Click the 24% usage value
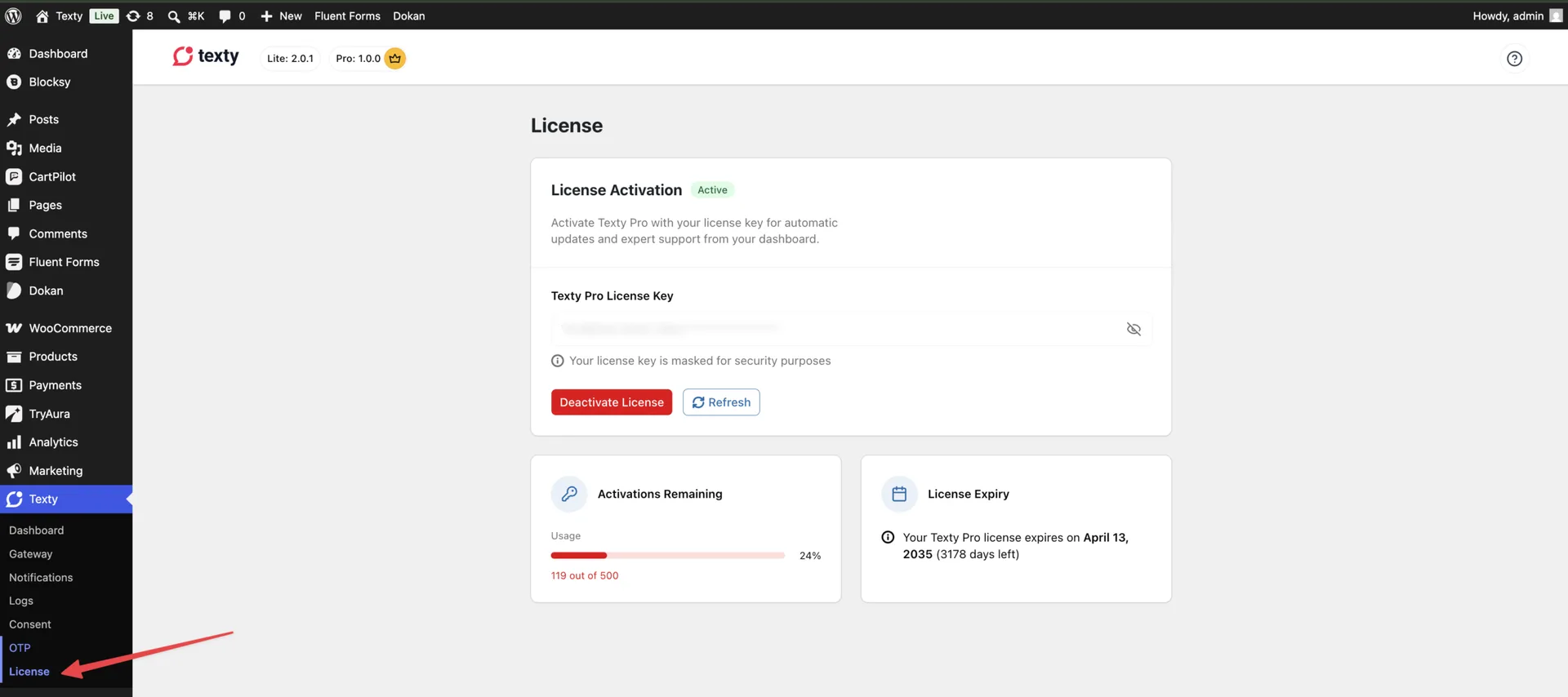1568x697 pixels. click(x=810, y=556)
